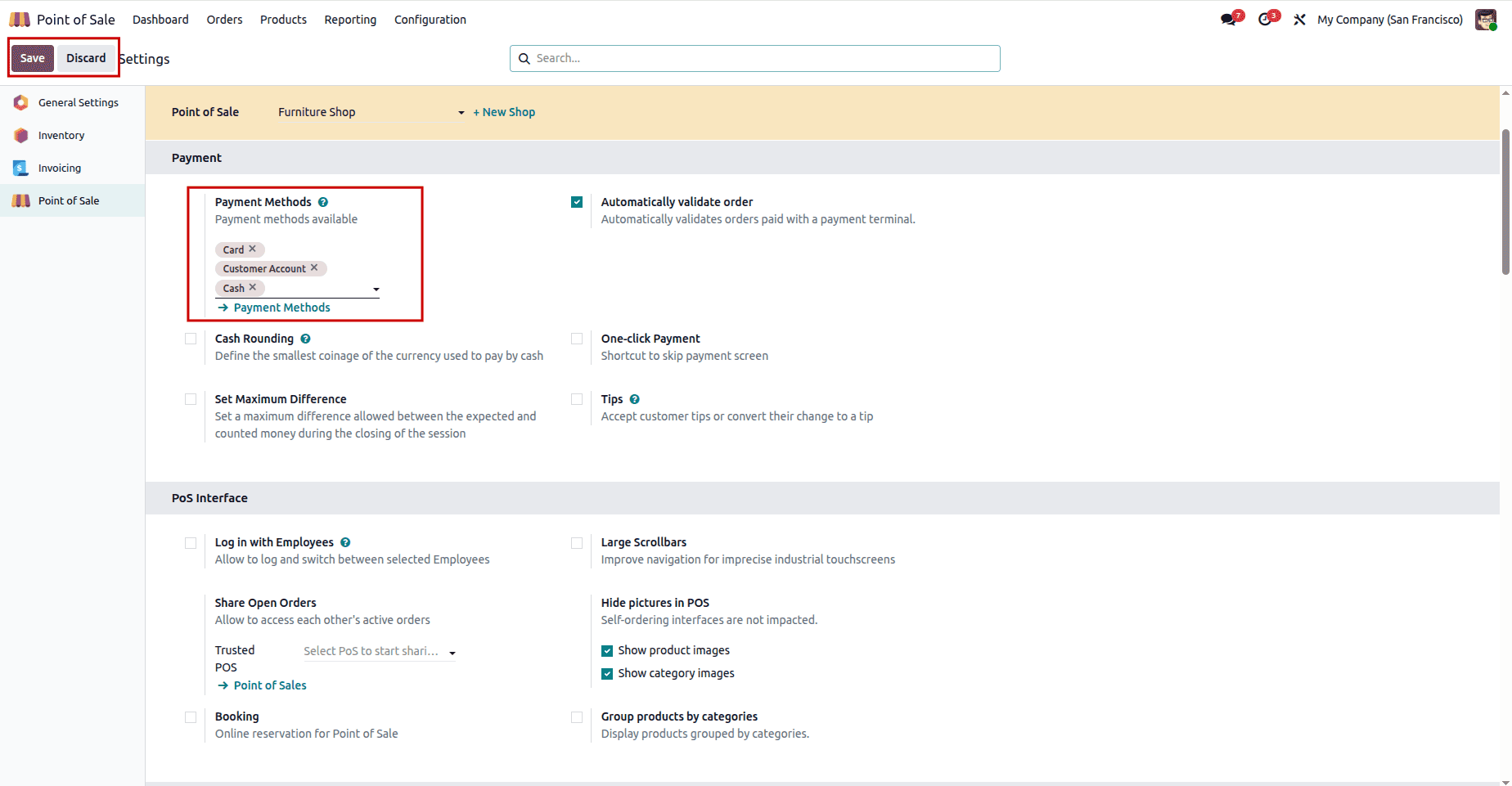Image resolution: width=1512 pixels, height=786 pixels.
Task: Open the activities clock icon
Action: click(1265, 20)
